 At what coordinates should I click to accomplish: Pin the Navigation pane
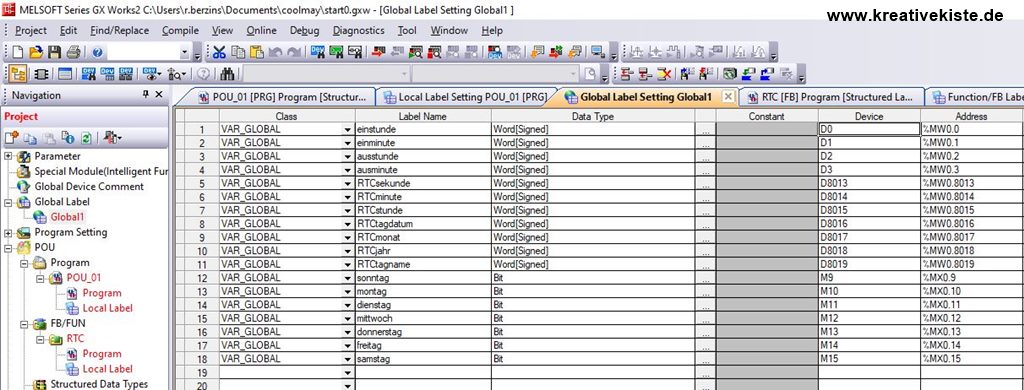tap(146, 95)
